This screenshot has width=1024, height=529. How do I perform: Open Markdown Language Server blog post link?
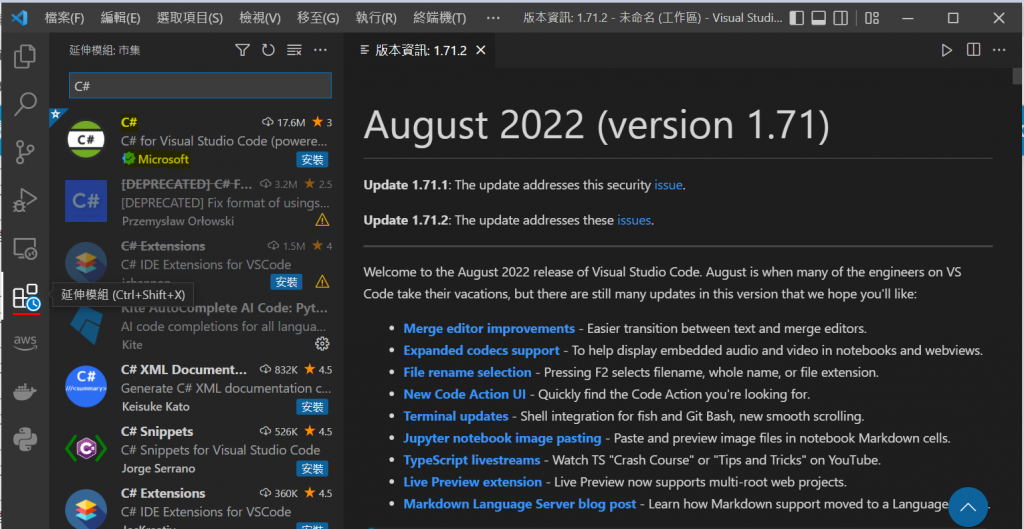pos(520,504)
